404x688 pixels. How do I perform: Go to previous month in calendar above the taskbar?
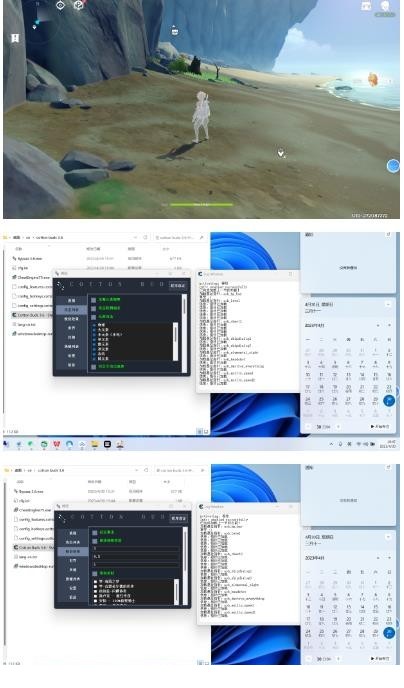(x=378, y=326)
